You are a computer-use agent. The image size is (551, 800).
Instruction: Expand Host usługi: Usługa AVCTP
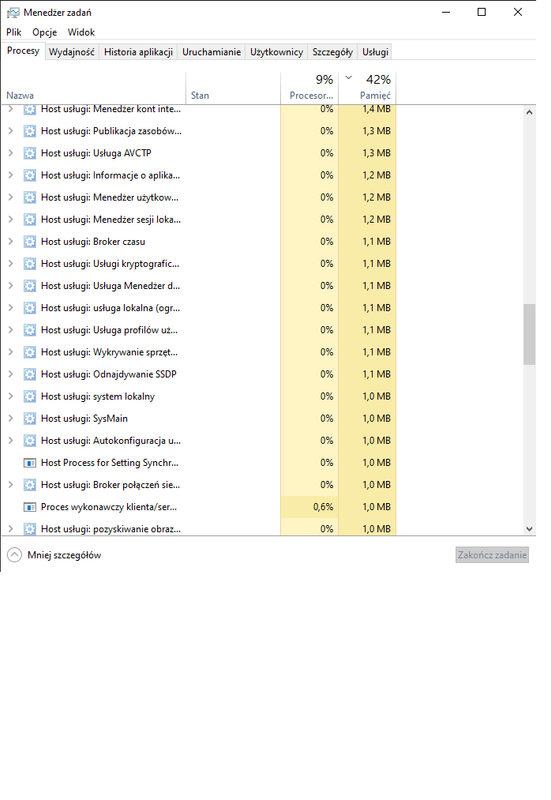[x=11, y=153]
